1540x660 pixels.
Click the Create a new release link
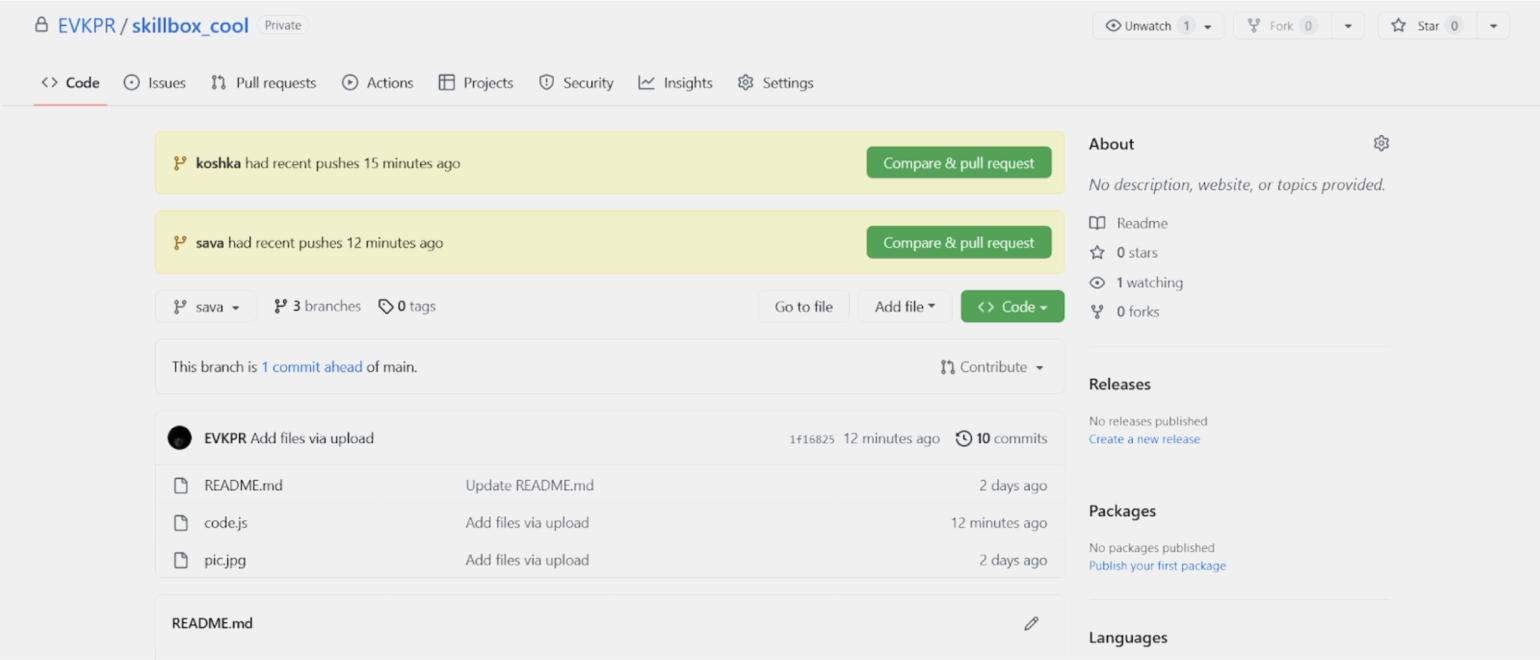click(x=1144, y=439)
